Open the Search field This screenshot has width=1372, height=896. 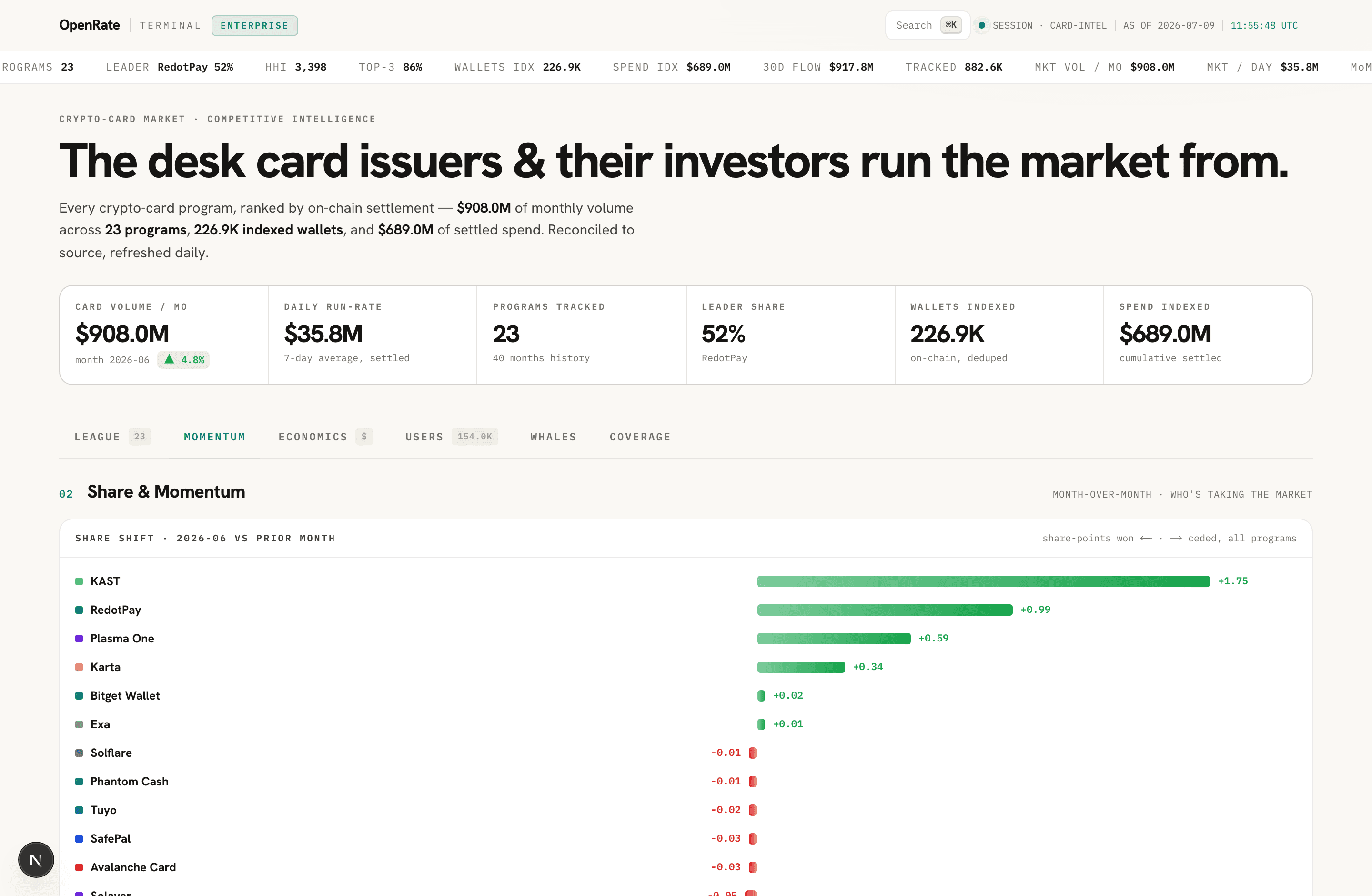(x=928, y=25)
